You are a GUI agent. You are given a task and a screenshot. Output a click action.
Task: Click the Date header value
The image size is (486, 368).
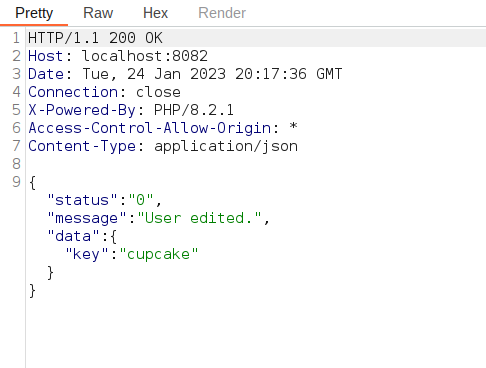coord(212,74)
